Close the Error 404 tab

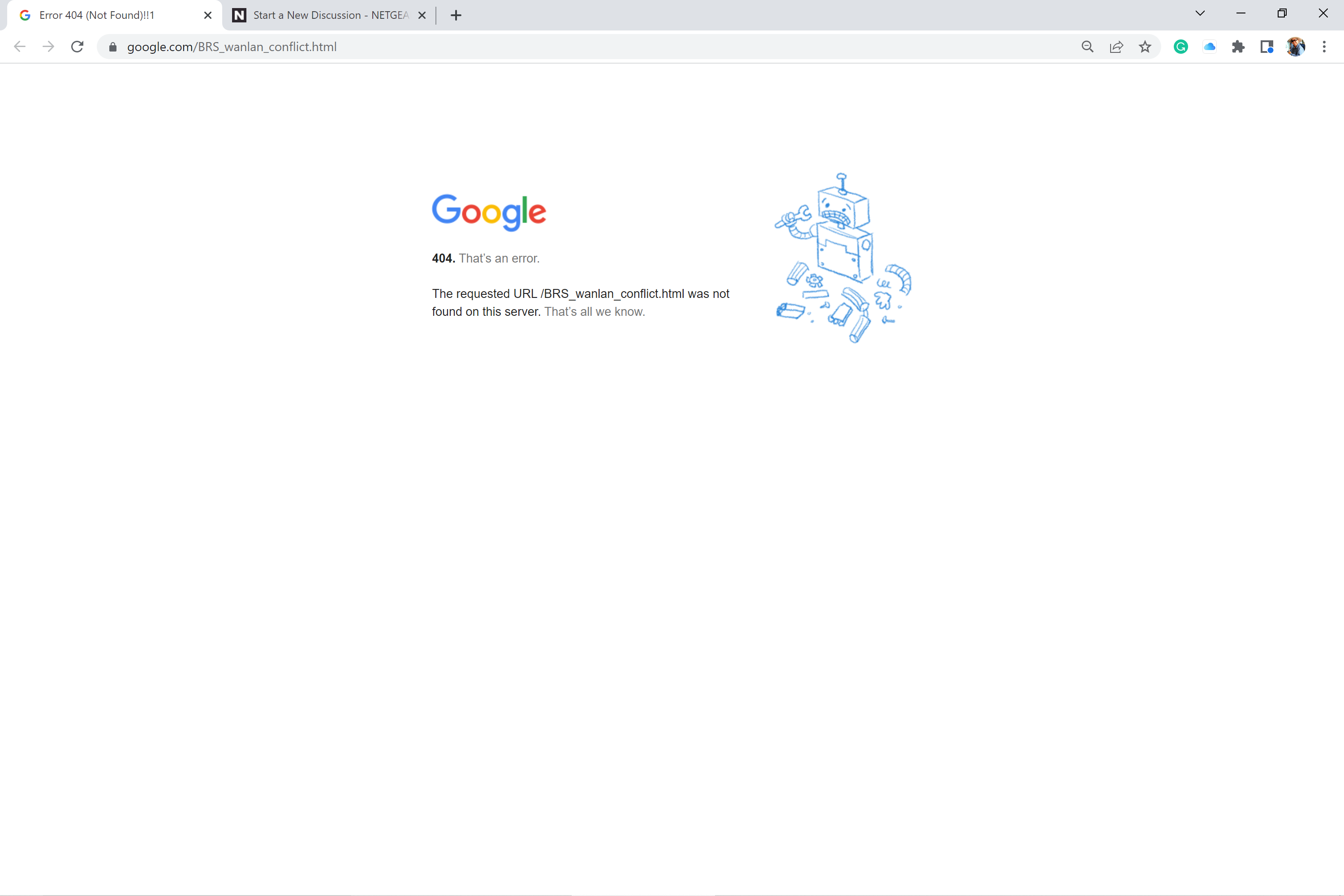[x=208, y=15]
